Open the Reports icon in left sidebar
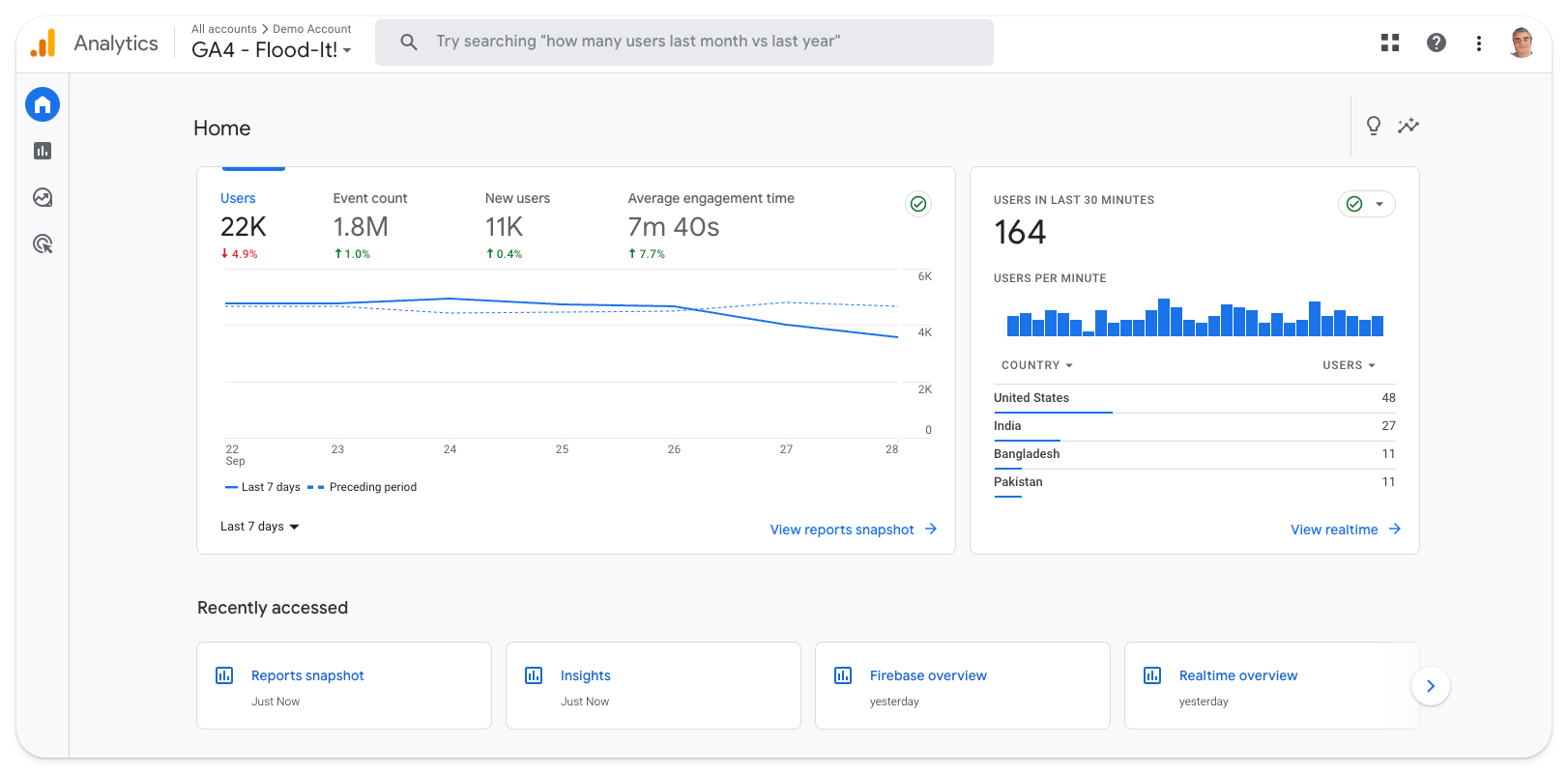This screenshot has width=1568, height=774. (x=43, y=151)
